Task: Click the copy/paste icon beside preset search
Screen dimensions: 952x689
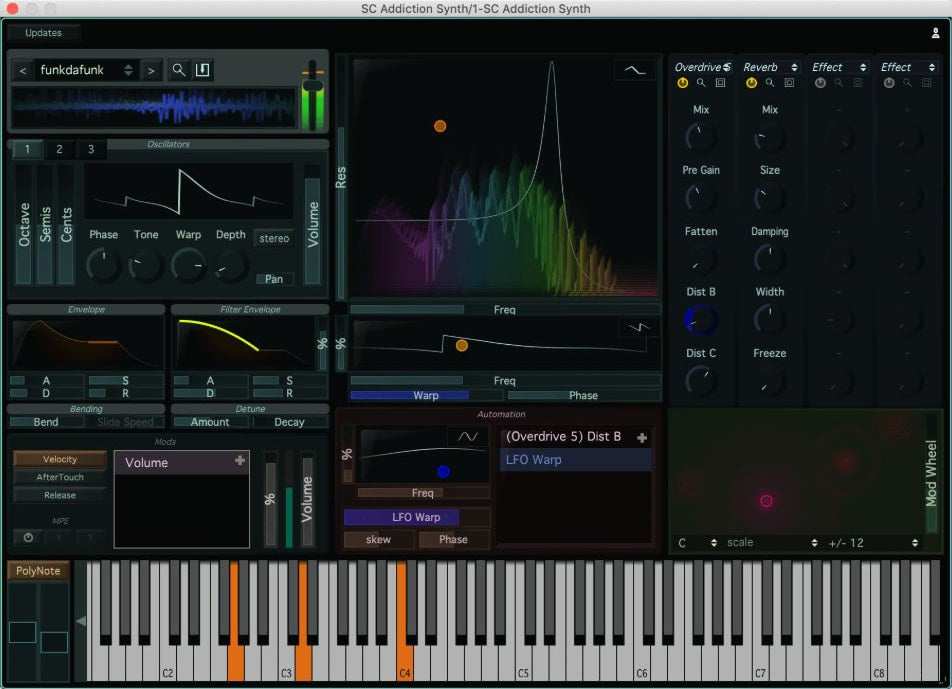Action: [x=202, y=70]
